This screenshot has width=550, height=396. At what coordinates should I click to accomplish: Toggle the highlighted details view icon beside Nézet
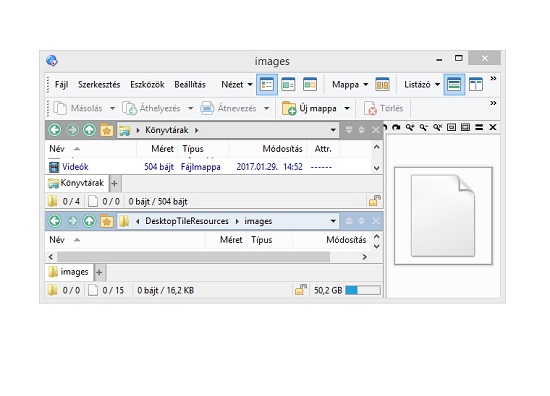267,85
